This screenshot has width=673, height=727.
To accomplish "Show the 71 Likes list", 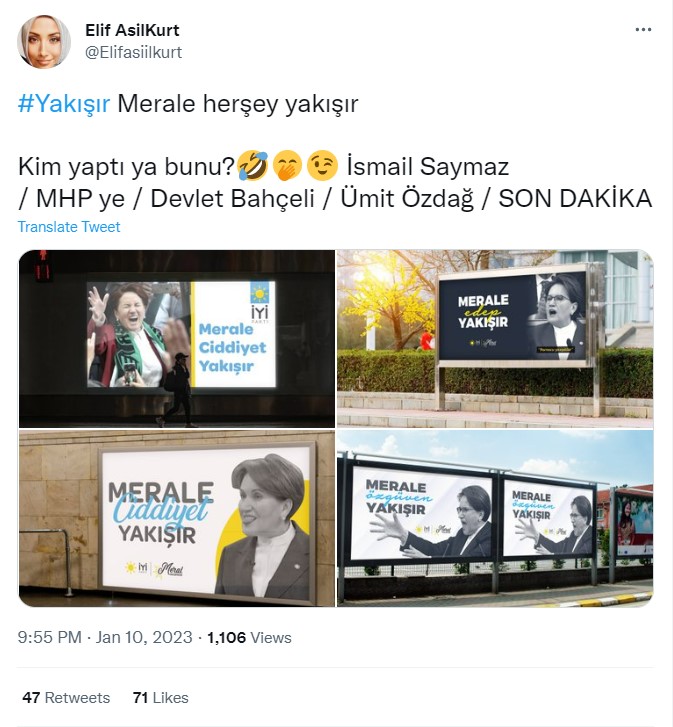I will point(160,698).
